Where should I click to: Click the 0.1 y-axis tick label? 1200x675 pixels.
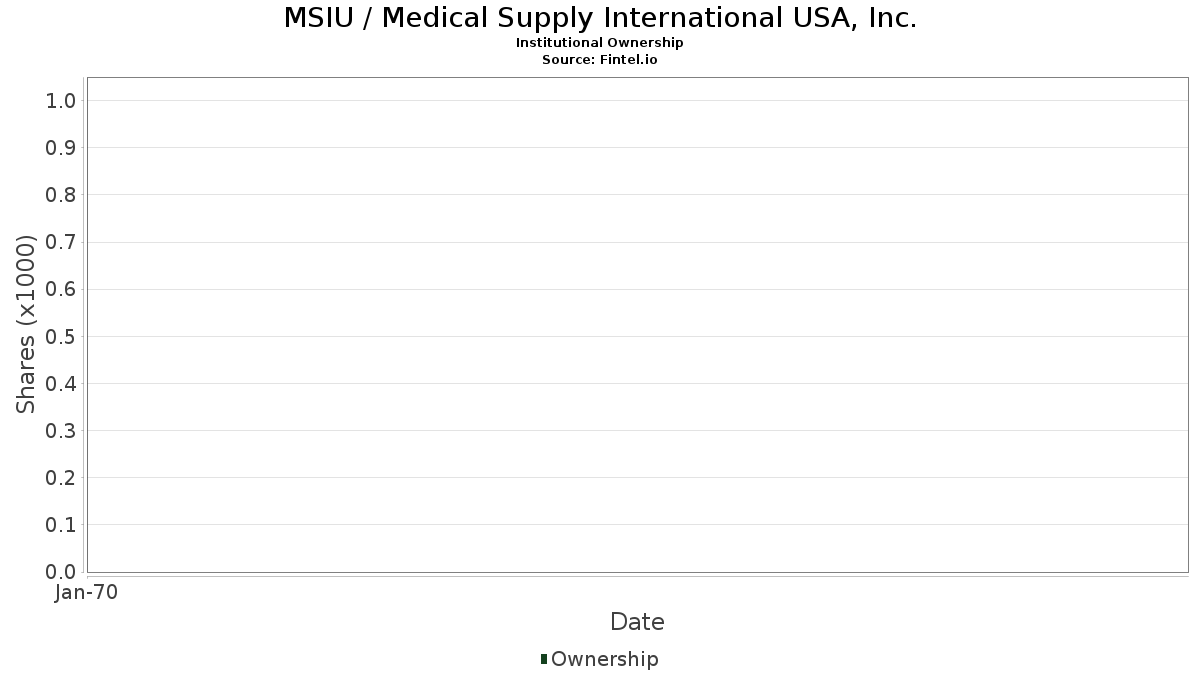tap(61, 525)
